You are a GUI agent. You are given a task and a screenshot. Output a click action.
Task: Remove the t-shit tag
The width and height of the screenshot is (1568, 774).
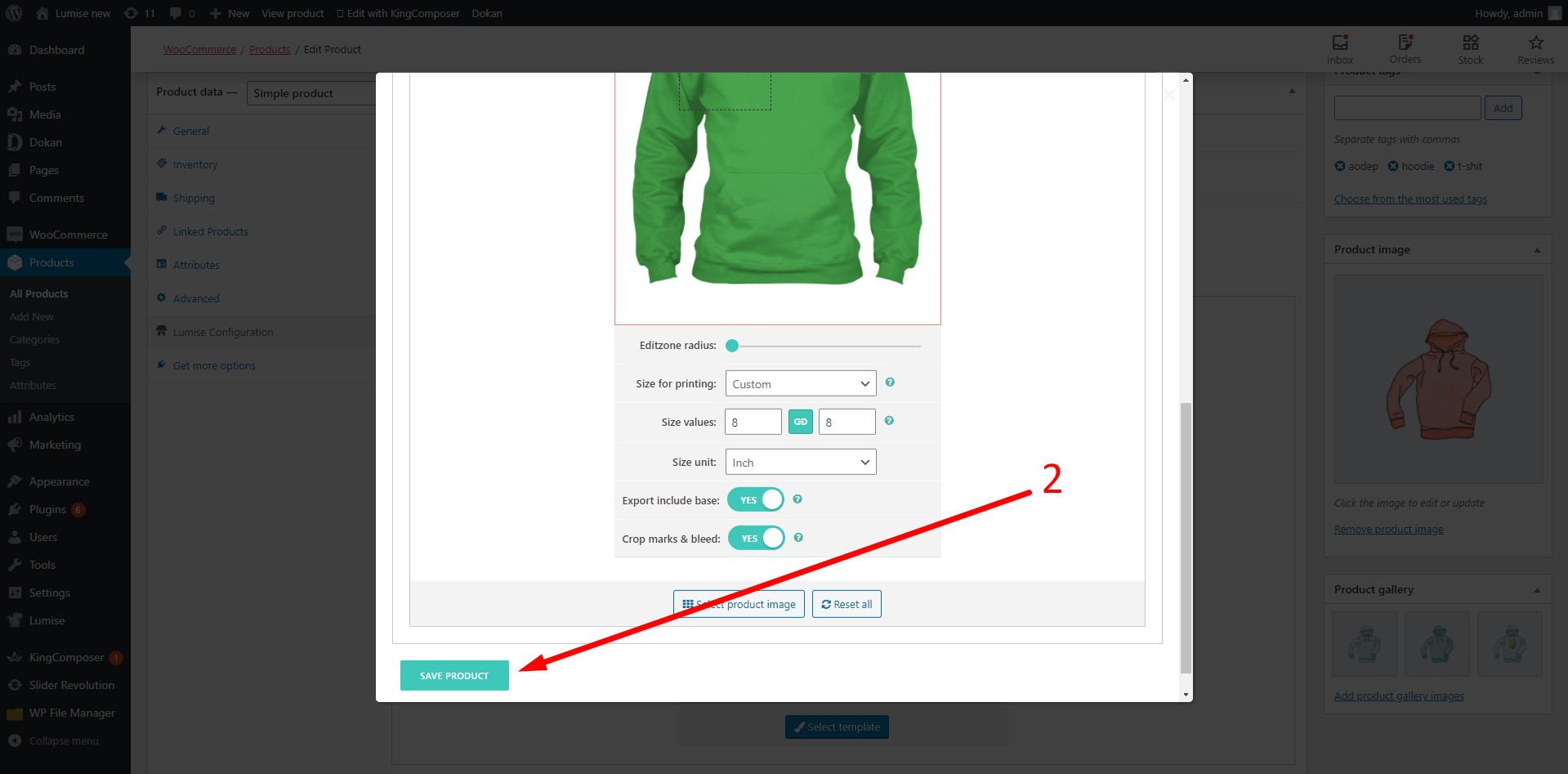(1450, 166)
